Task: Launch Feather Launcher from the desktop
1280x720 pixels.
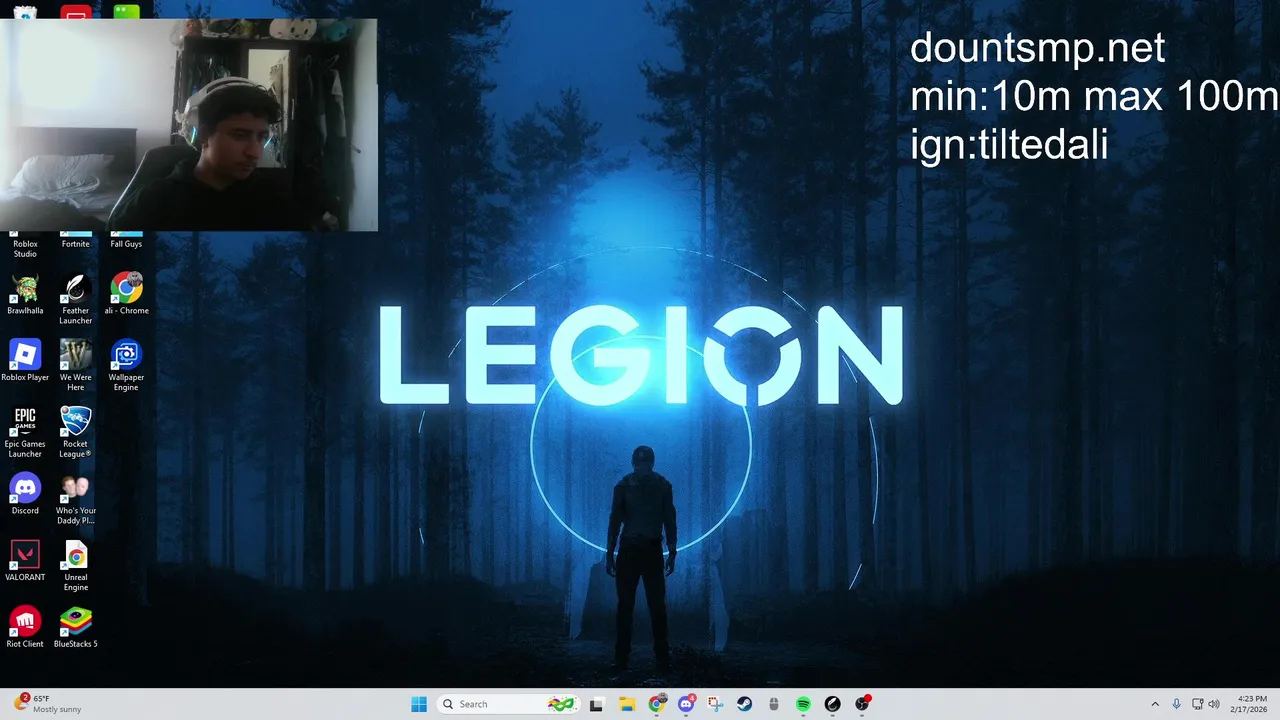Action: coord(76,299)
